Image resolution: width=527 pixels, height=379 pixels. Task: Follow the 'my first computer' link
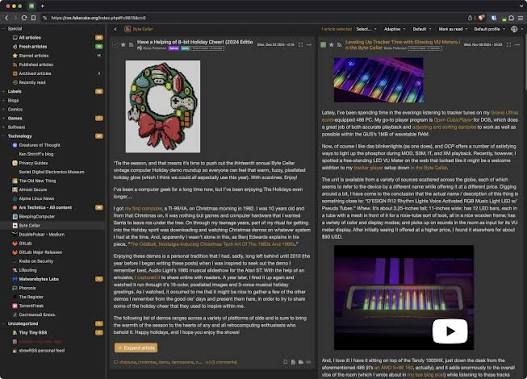click(x=144, y=208)
